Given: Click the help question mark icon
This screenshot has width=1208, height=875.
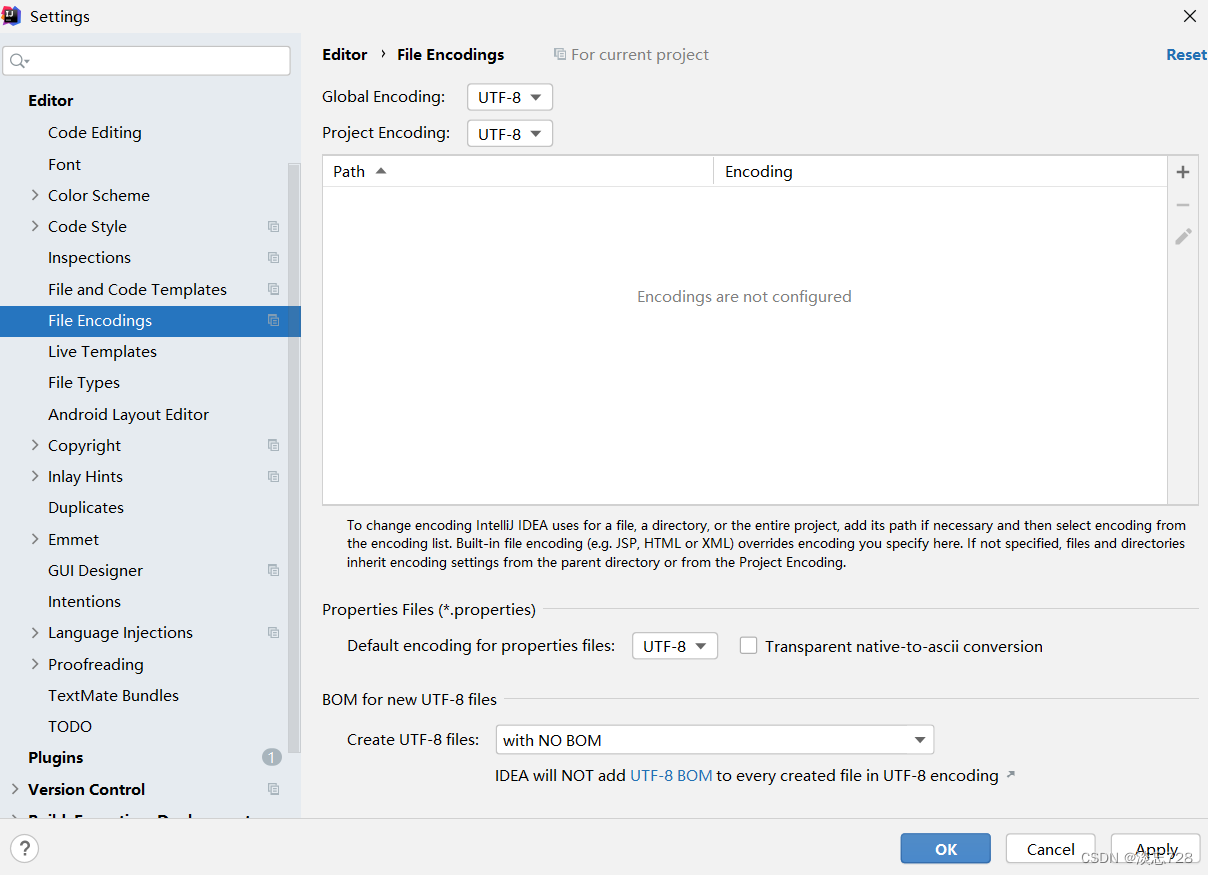Looking at the screenshot, I should [x=24, y=849].
